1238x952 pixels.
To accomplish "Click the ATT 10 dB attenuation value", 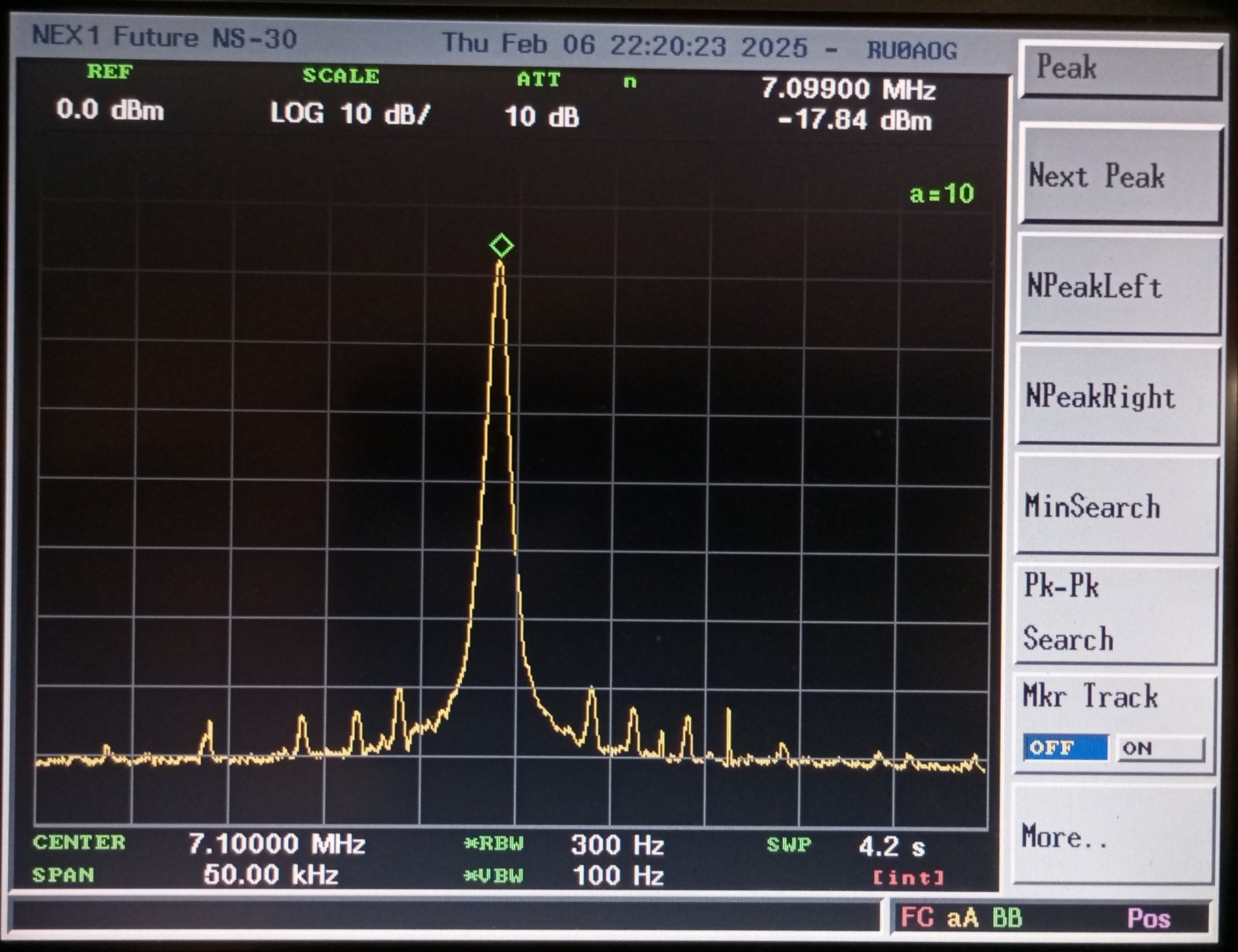I will (x=542, y=117).
